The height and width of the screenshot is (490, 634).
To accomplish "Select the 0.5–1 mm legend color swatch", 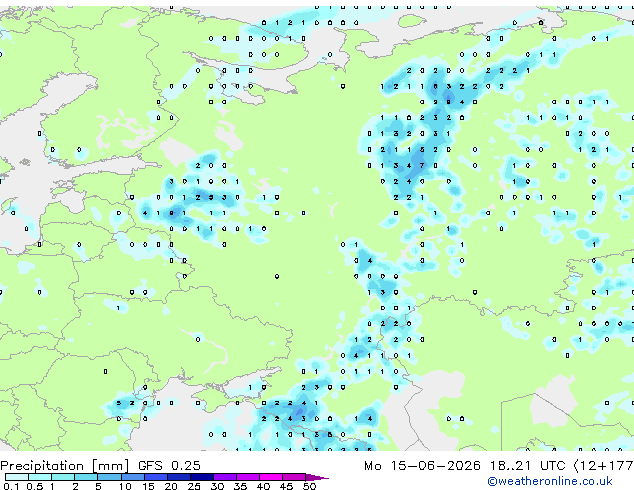I will pyautogui.click(x=40, y=477).
